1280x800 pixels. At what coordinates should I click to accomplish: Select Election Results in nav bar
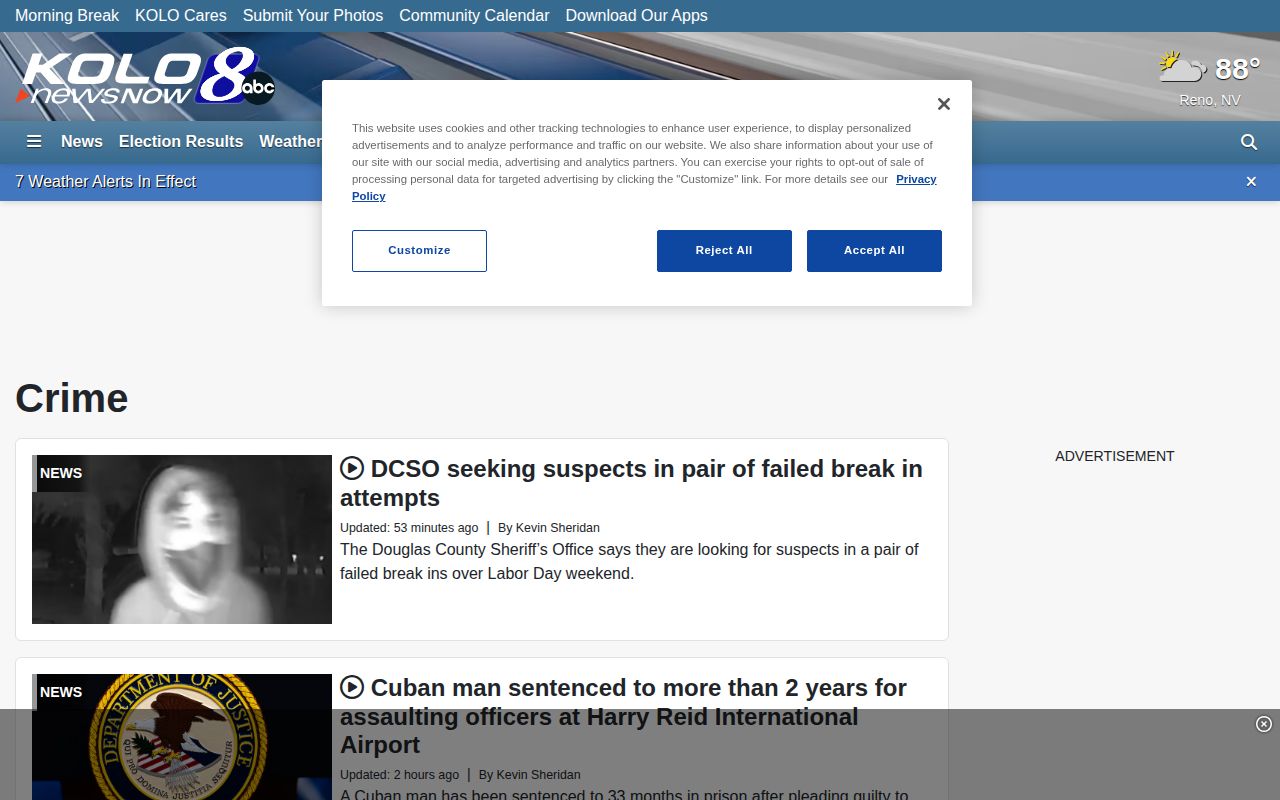[181, 142]
